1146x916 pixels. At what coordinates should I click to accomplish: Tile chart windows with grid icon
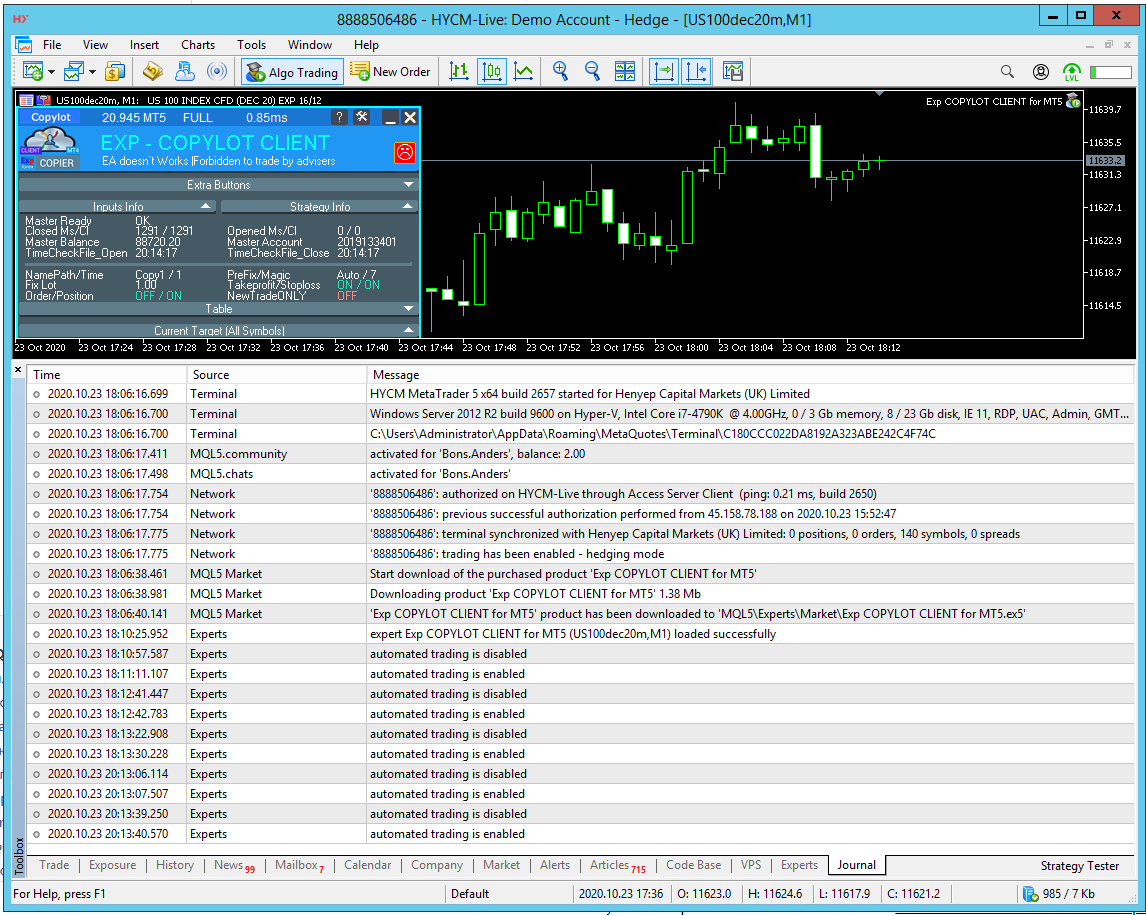[x=625, y=72]
